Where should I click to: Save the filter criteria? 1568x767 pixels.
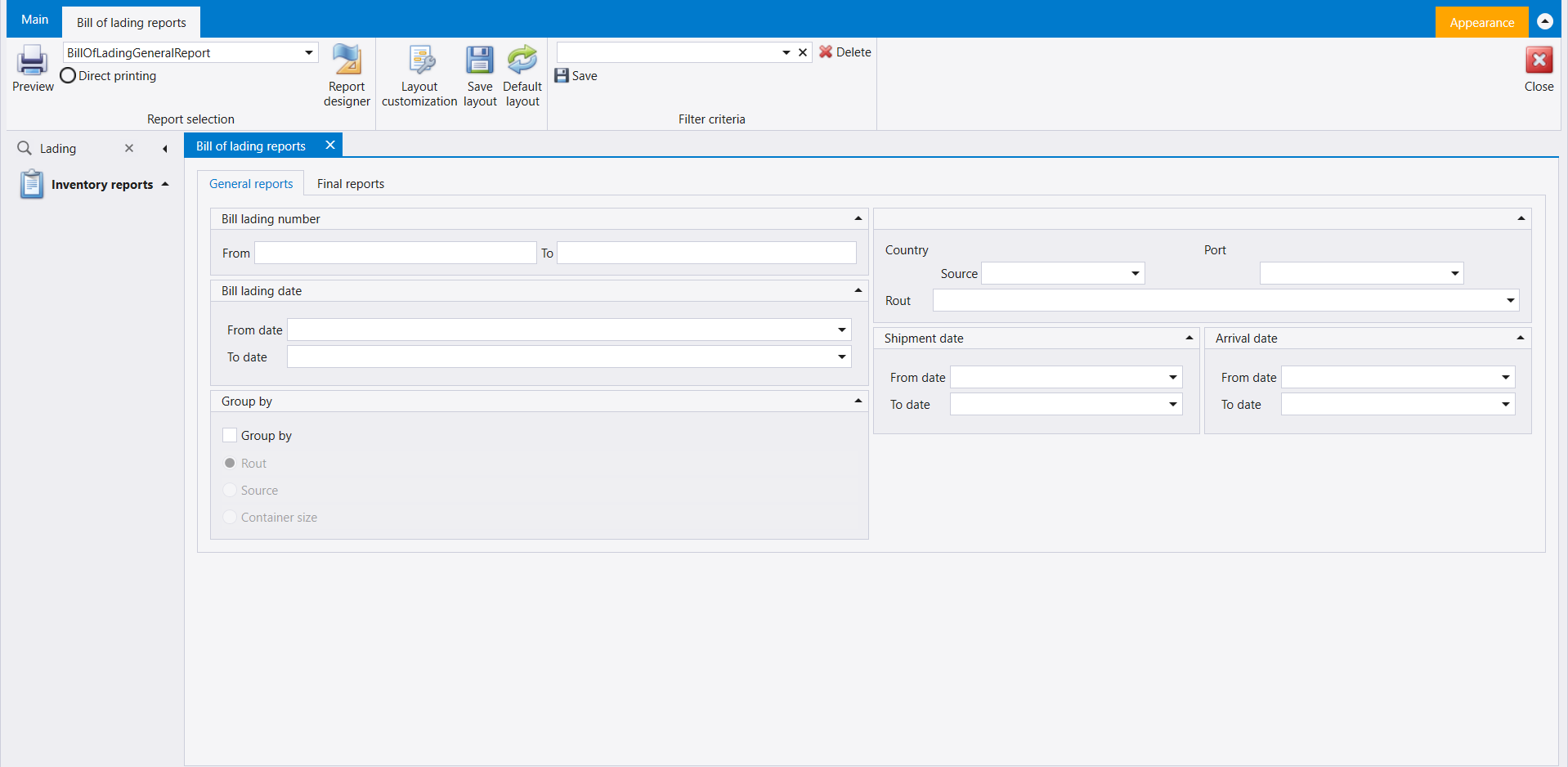pos(576,76)
